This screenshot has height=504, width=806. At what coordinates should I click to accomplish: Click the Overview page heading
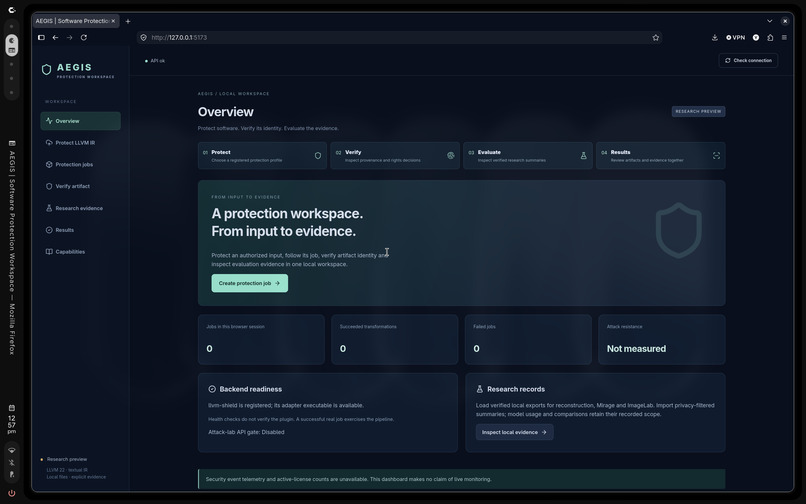coord(226,112)
